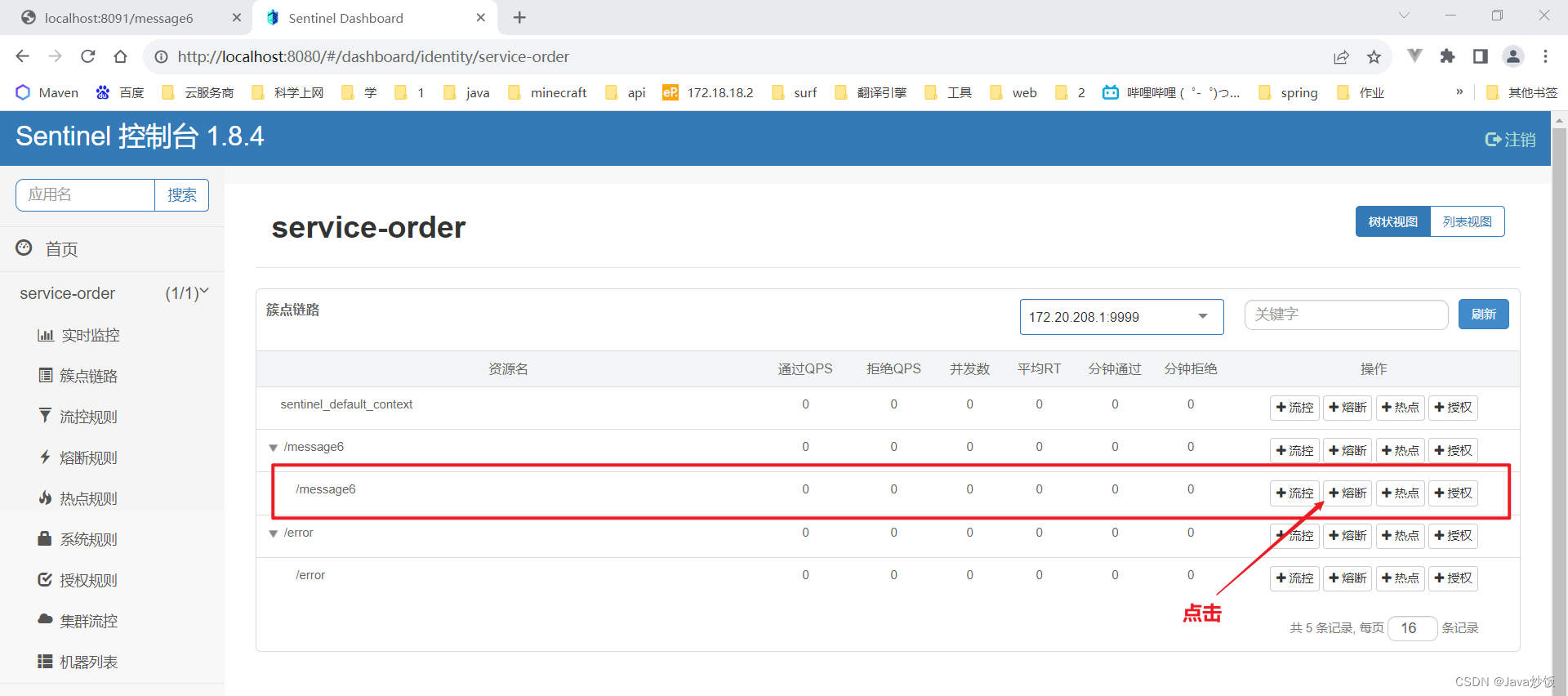Open the 172.18.18.2 bookmark
The image size is (1568, 696).
point(708,92)
